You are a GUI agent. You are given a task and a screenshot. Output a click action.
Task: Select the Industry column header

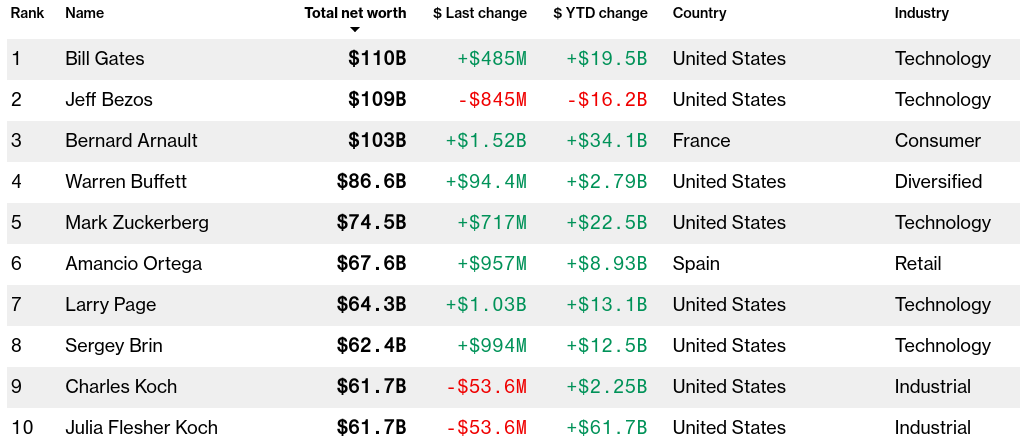click(x=921, y=13)
